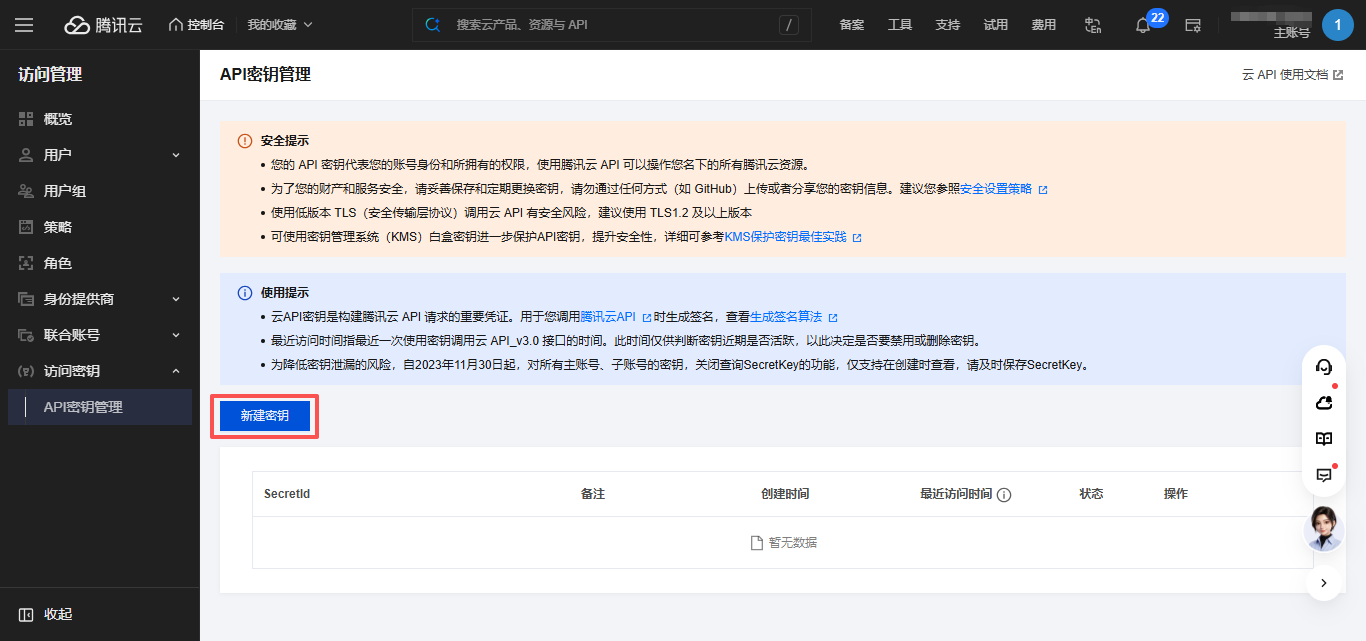Viewport: 1366px width, 641px height.
Task: Open the 试用 menu
Action: 996,25
